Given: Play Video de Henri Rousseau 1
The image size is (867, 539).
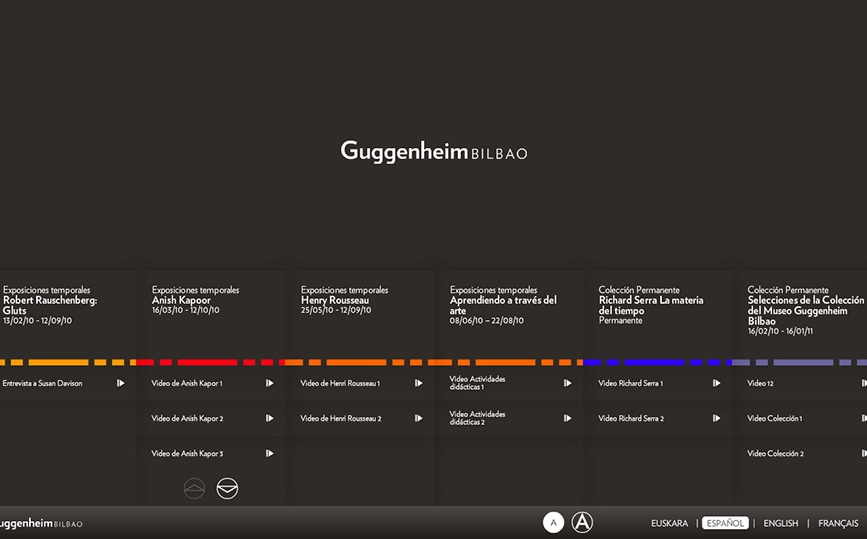Looking at the screenshot, I should coord(418,383).
